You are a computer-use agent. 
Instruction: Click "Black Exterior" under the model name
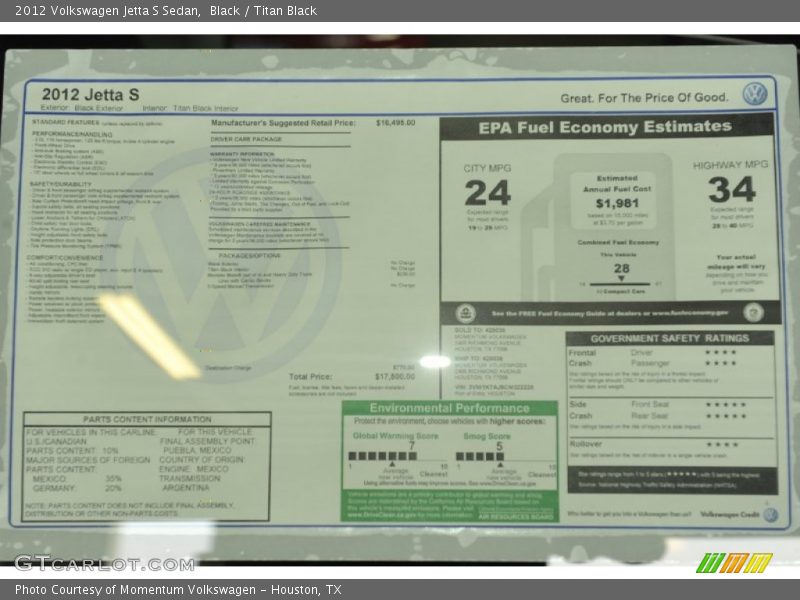pos(99,108)
